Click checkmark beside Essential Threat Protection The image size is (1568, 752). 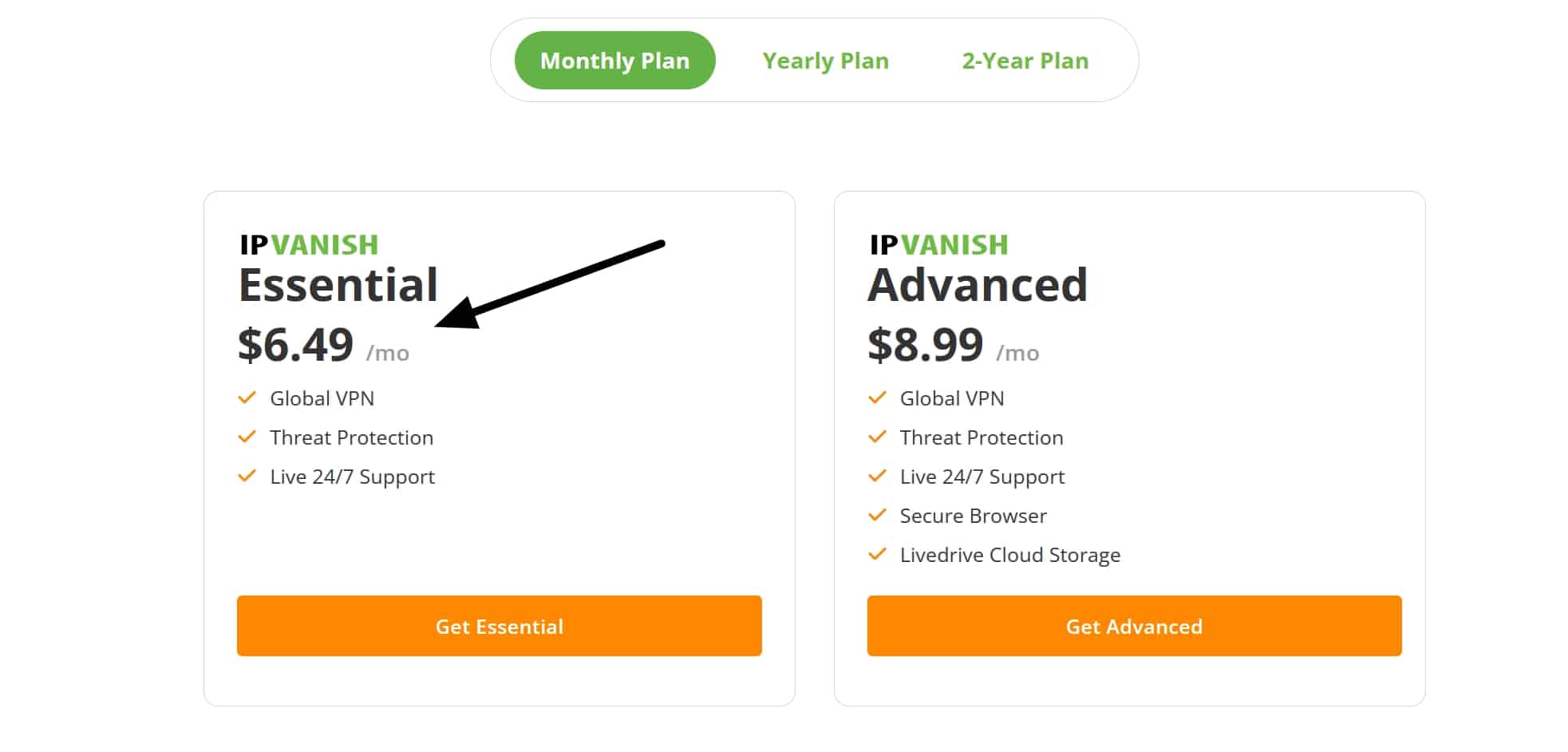[x=247, y=437]
